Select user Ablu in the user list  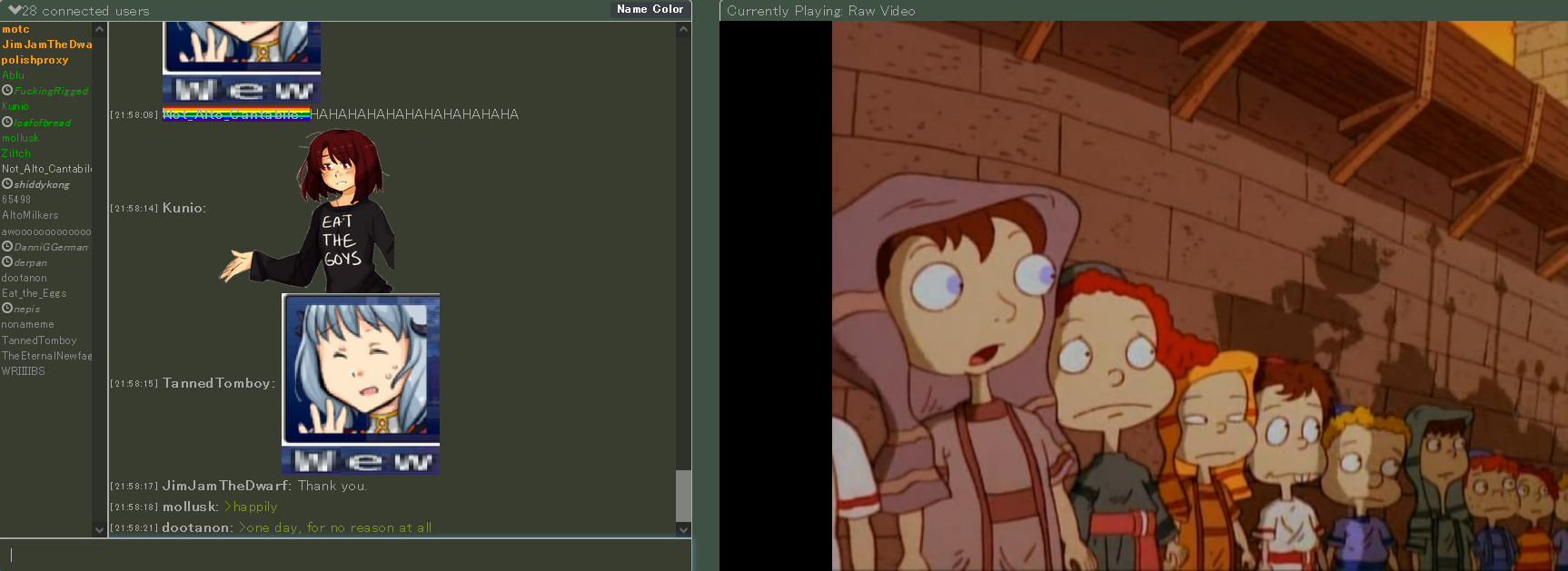point(13,75)
